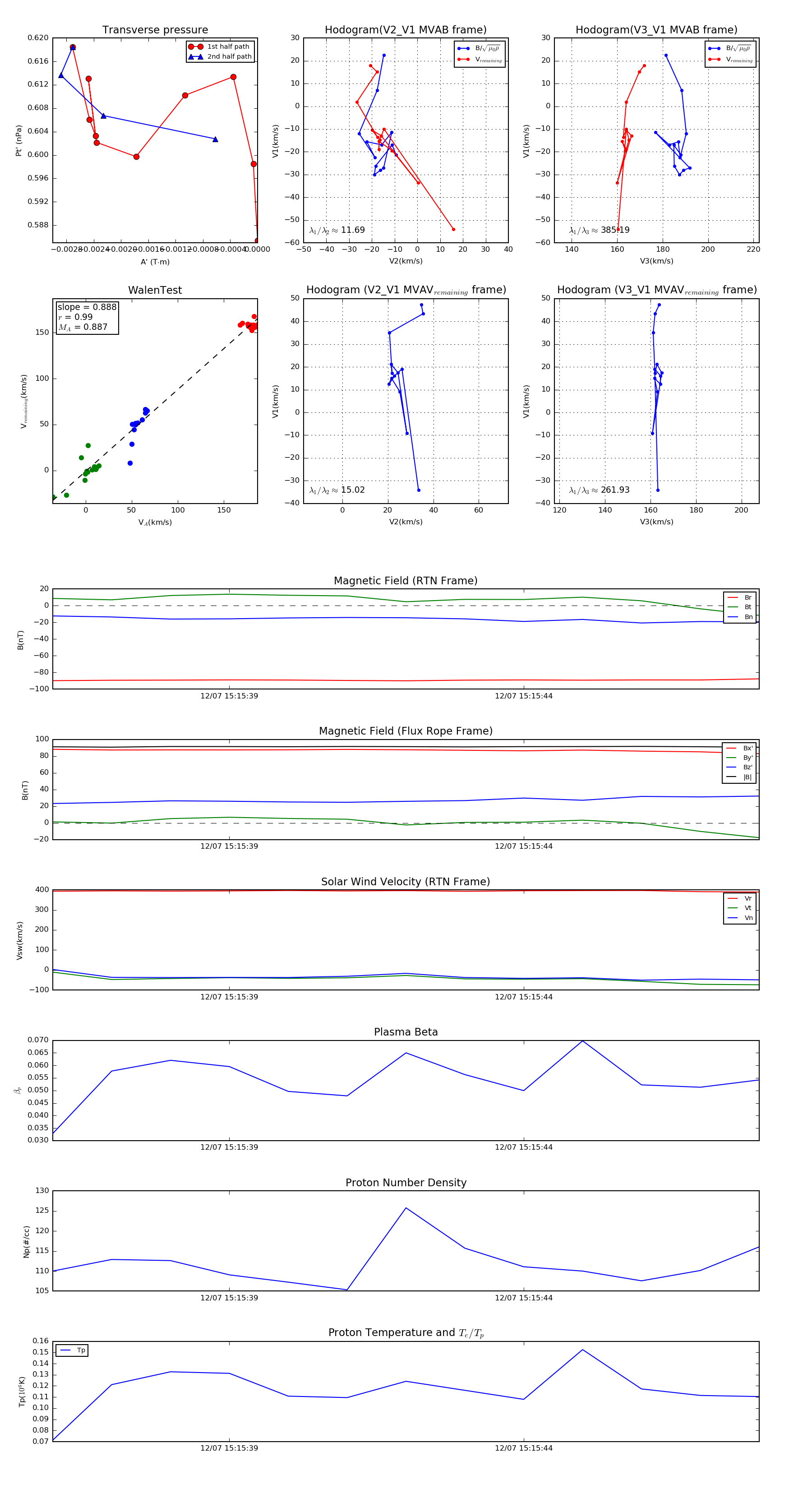812x1489 pixels.
Task: Click the "0.620" tick on Transverse pressure axis
Action: (38, 37)
